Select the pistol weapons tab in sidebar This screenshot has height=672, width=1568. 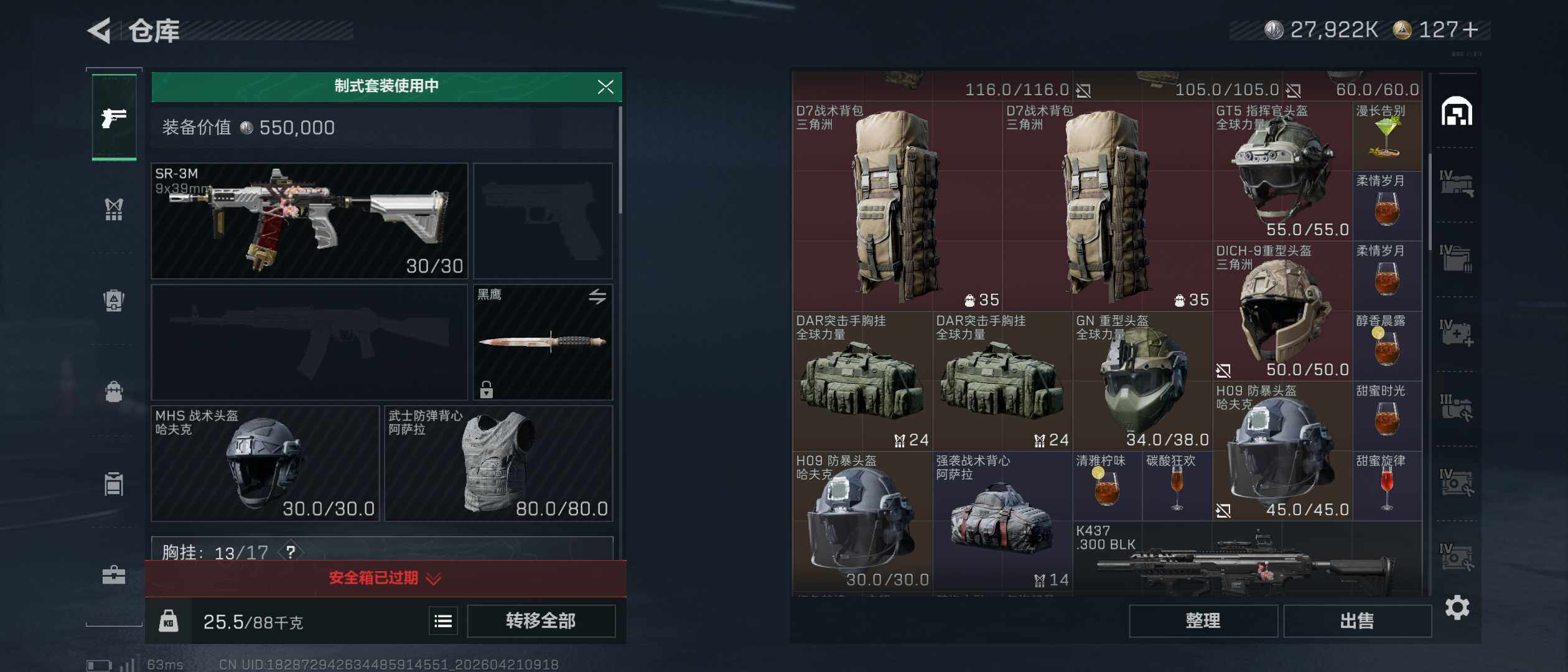114,117
